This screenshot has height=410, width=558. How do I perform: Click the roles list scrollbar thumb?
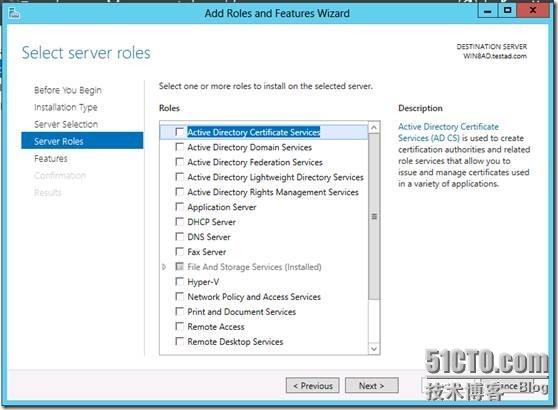(x=374, y=216)
